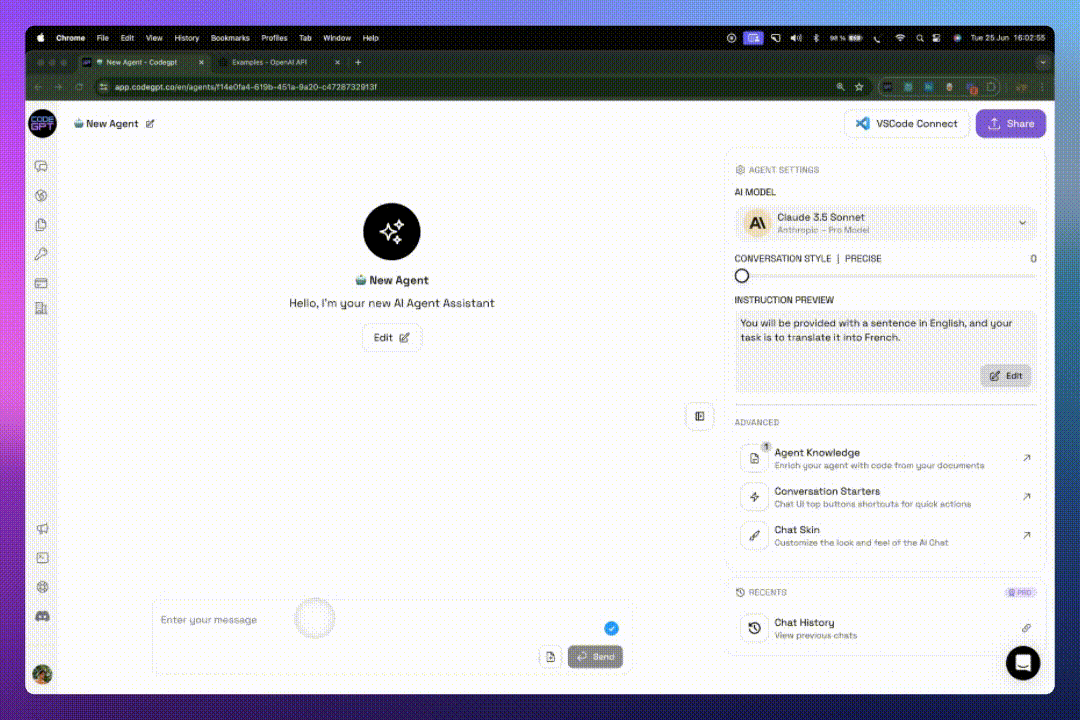Switch to the Examples - OpenAI API tab
1080x720 pixels.
[270, 62]
